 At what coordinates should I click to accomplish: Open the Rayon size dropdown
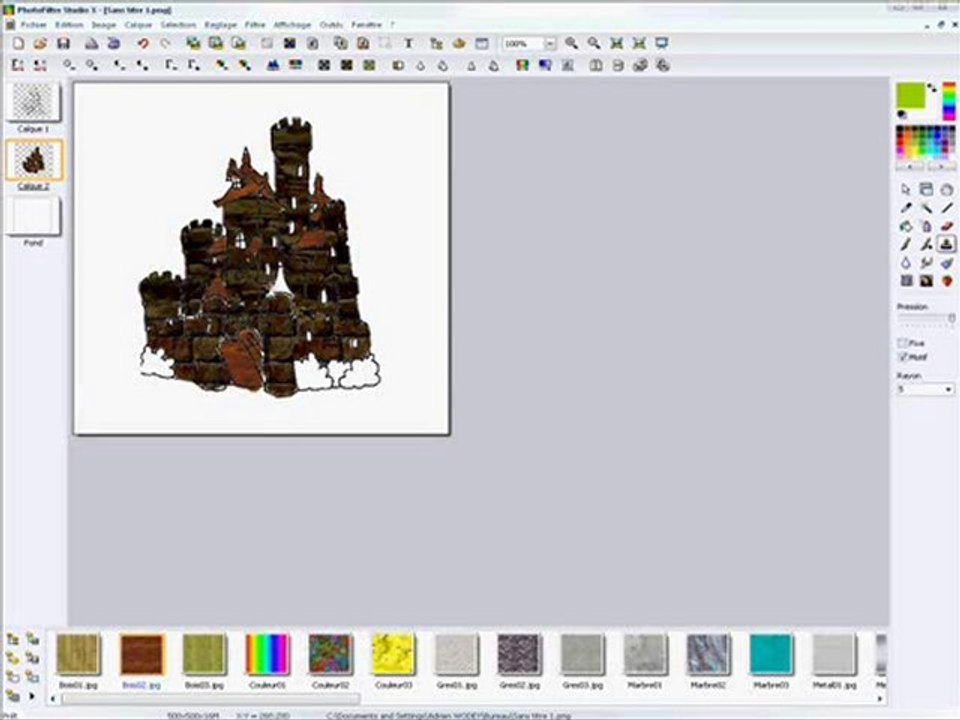tap(948, 389)
